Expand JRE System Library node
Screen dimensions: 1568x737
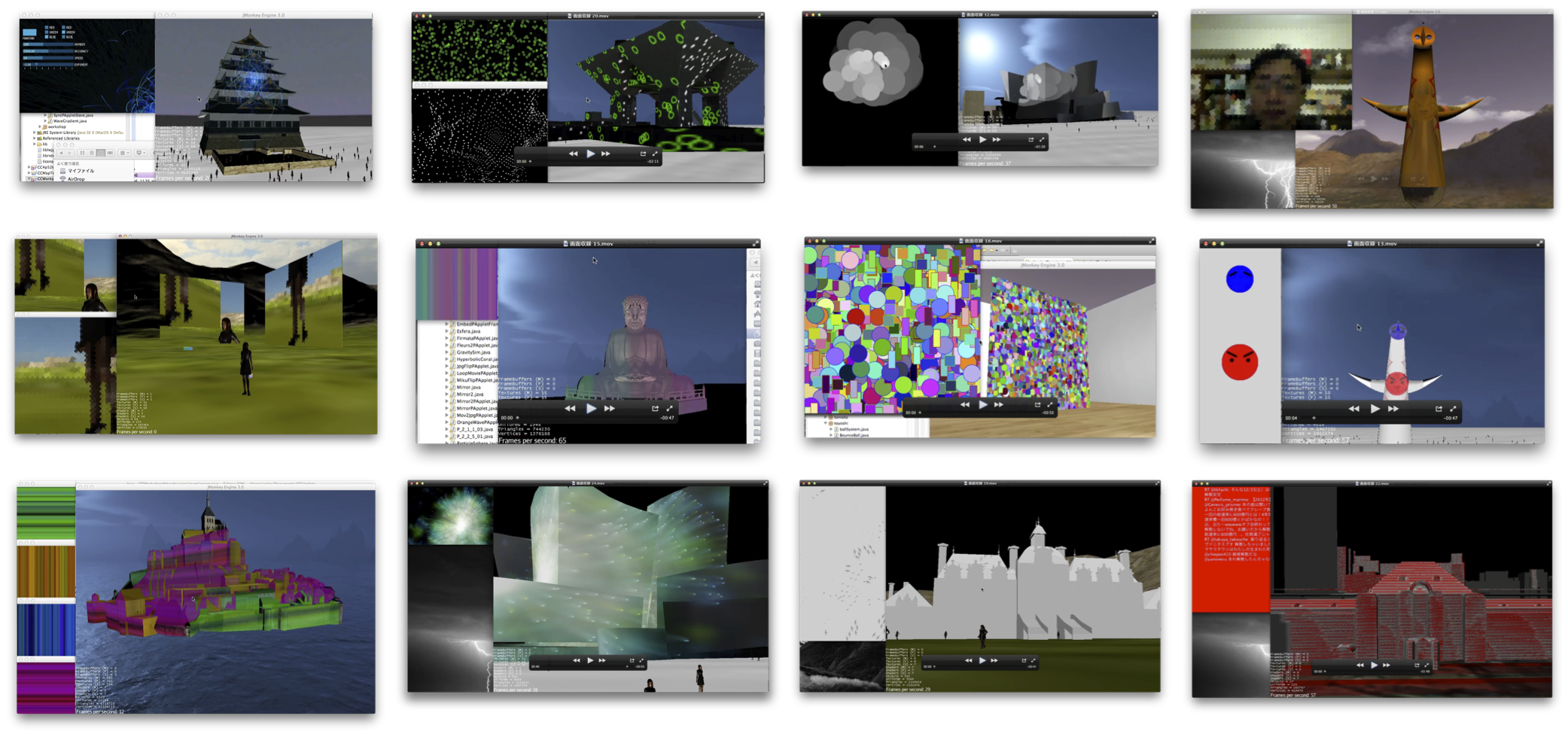(x=35, y=132)
